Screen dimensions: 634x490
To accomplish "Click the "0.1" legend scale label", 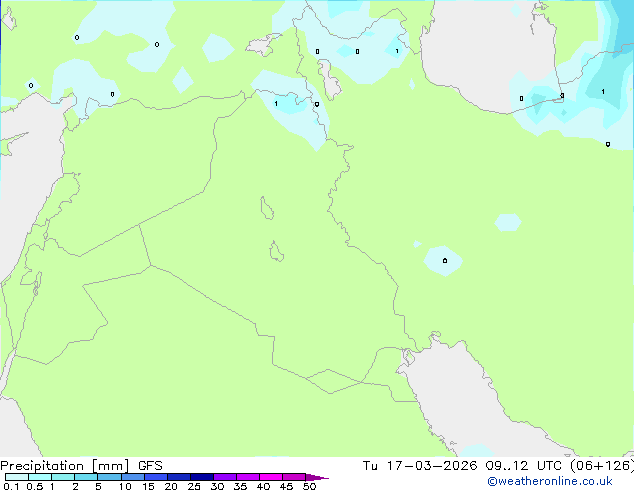I will point(11,486).
